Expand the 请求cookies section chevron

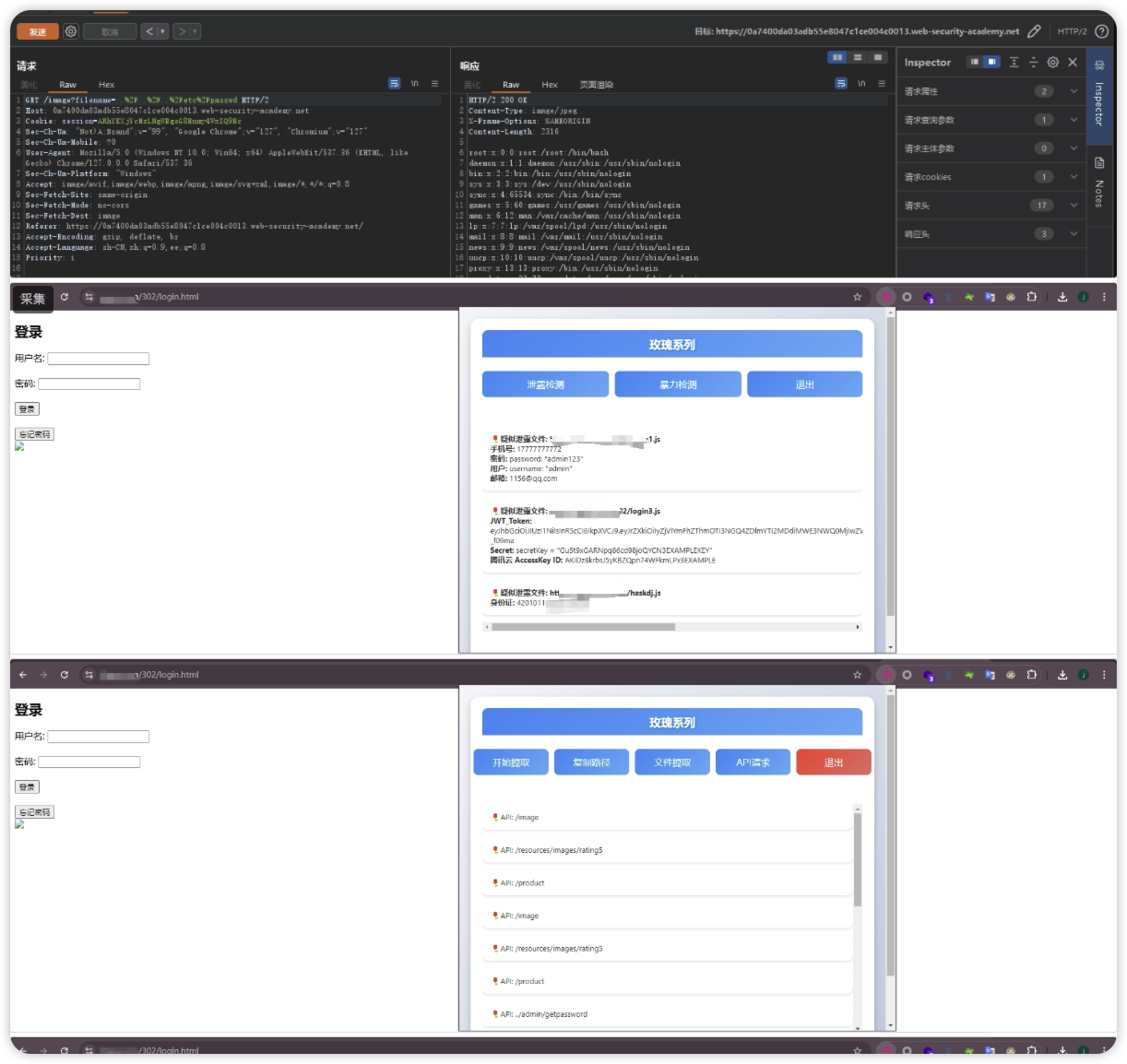coord(1074,177)
